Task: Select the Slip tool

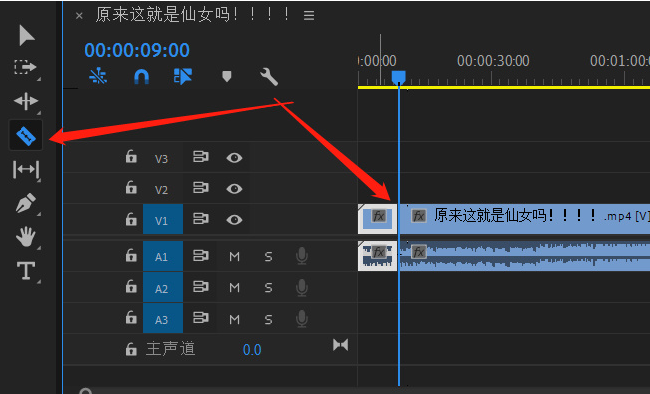Action: coord(26,169)
